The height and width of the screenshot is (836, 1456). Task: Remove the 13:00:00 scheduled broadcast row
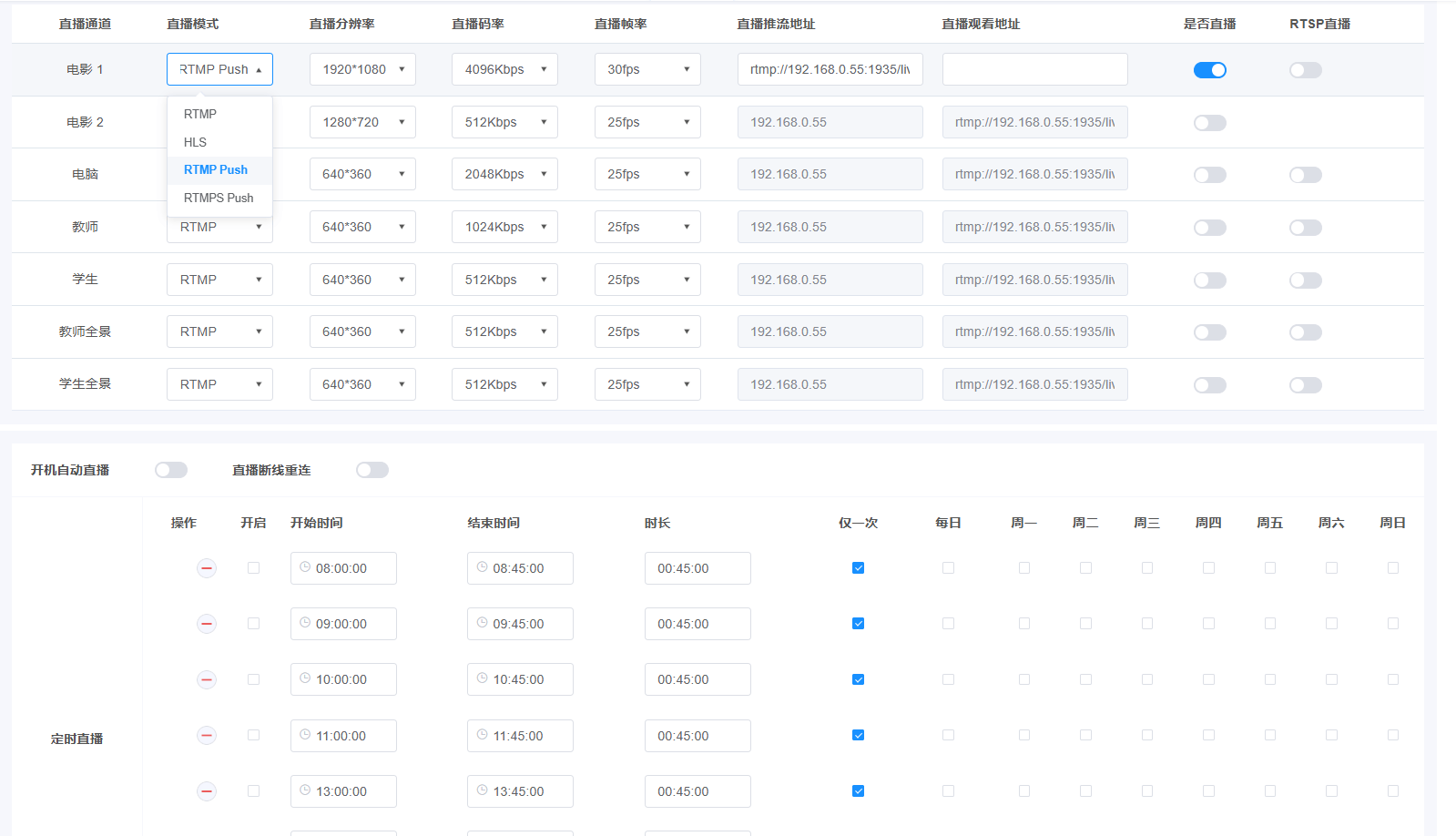point(207,791)
